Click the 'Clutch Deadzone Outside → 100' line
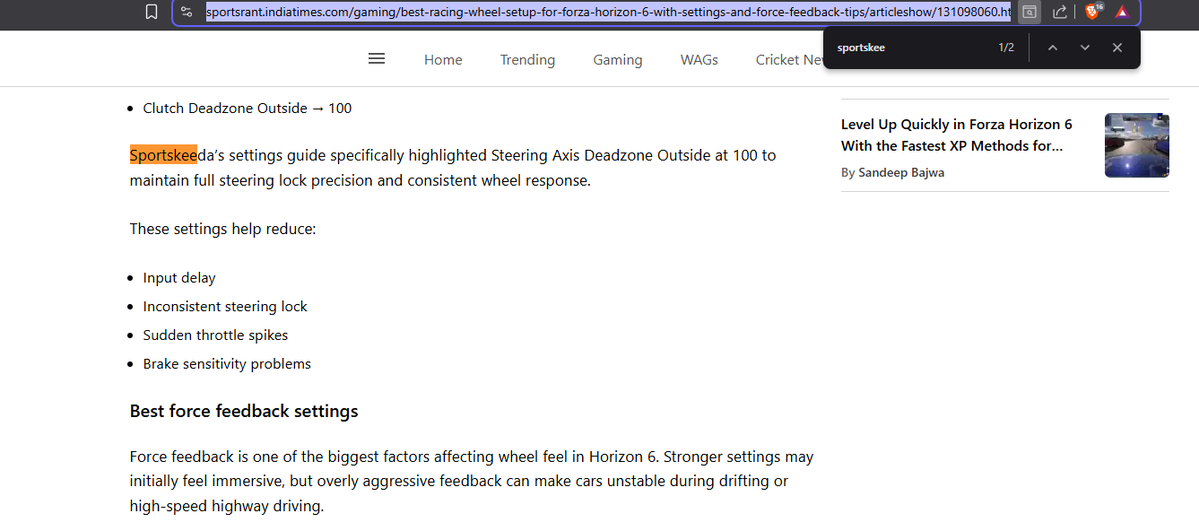The height and width of the screenshot is (531, 1199). (247, 108)
